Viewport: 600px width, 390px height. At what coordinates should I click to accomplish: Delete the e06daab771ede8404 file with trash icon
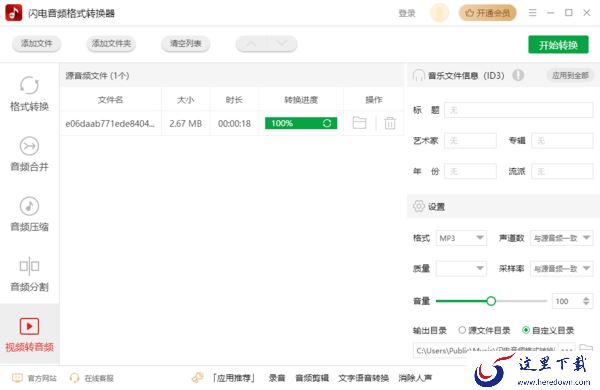(x=390, y=123)
